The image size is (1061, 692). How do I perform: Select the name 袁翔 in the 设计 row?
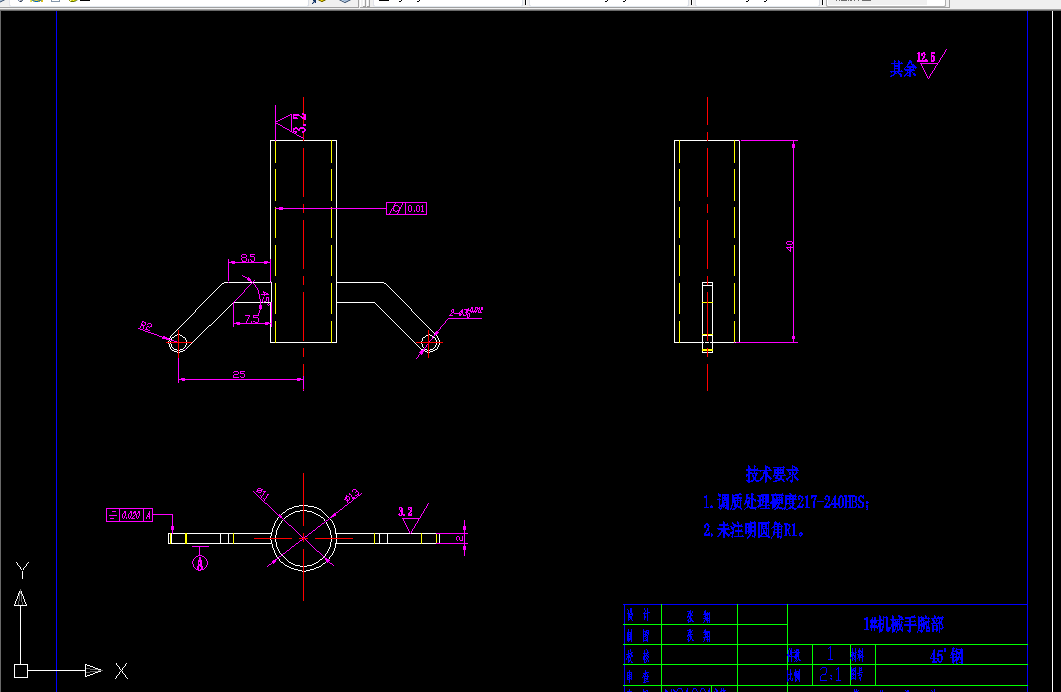pyautogui.click(x=698, y=616)
